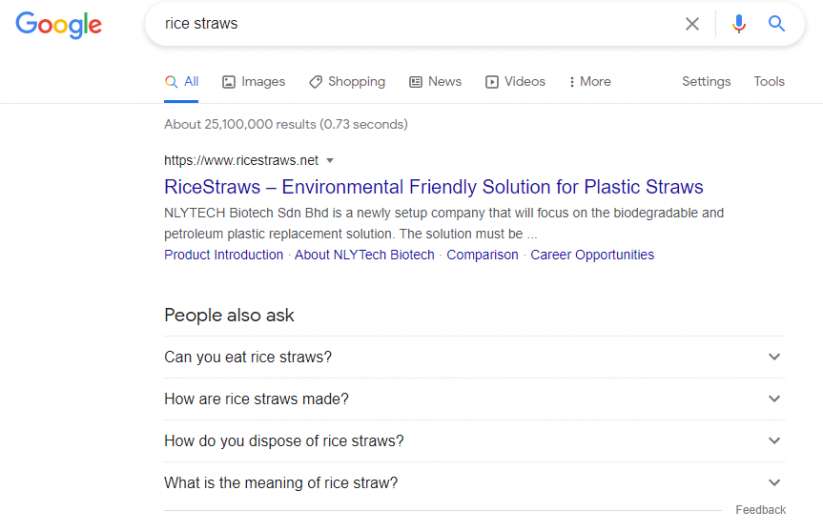823x532 pixels.
Task: Expand "What is the meaning of rice straw?" chevron
Action: click(x=774, y=483)
